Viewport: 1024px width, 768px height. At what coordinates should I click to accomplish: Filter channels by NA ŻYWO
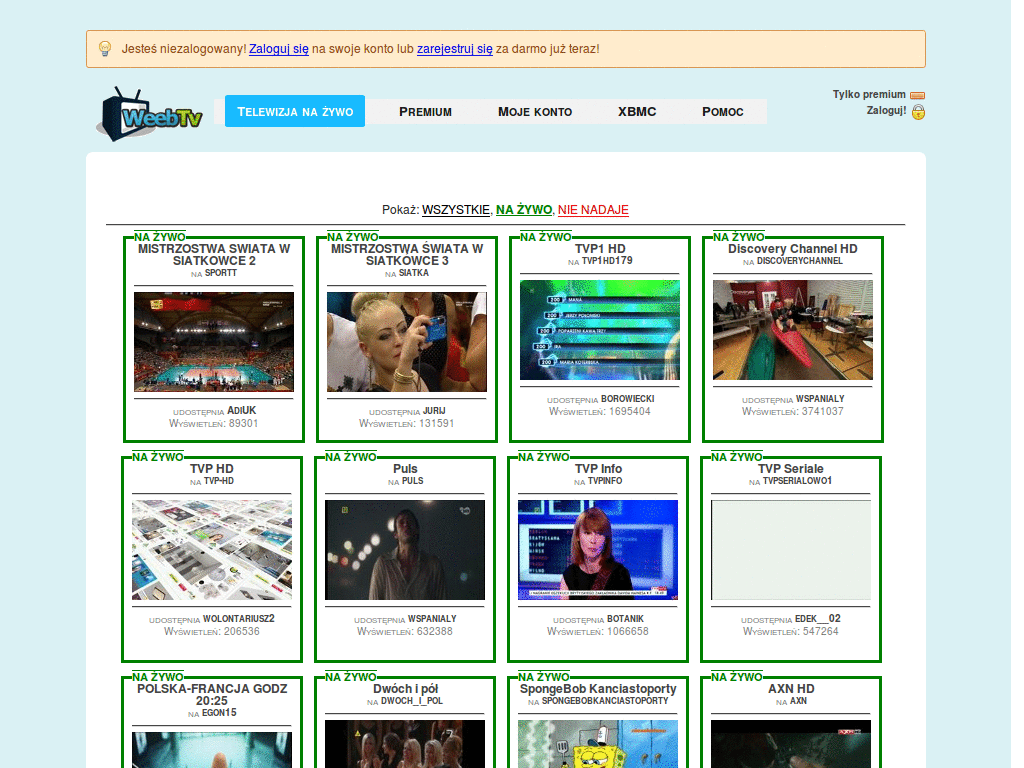pos(524,210)
